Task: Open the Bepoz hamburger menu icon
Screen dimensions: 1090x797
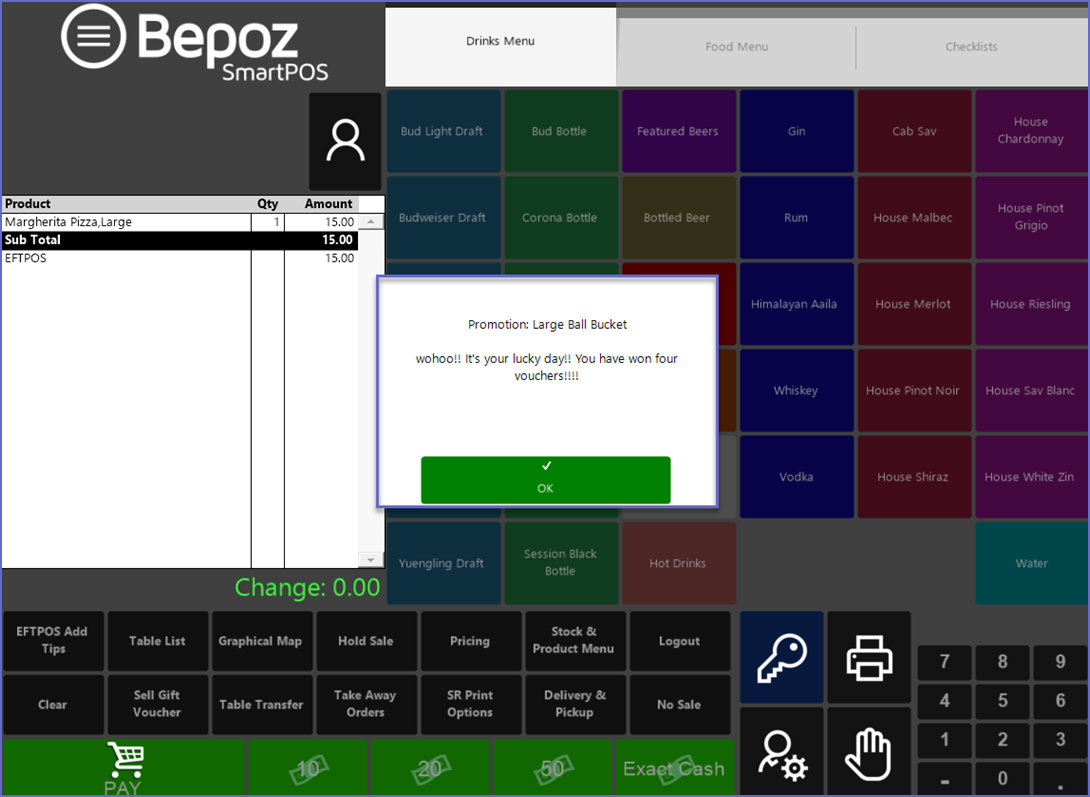Action: point(93,35)
